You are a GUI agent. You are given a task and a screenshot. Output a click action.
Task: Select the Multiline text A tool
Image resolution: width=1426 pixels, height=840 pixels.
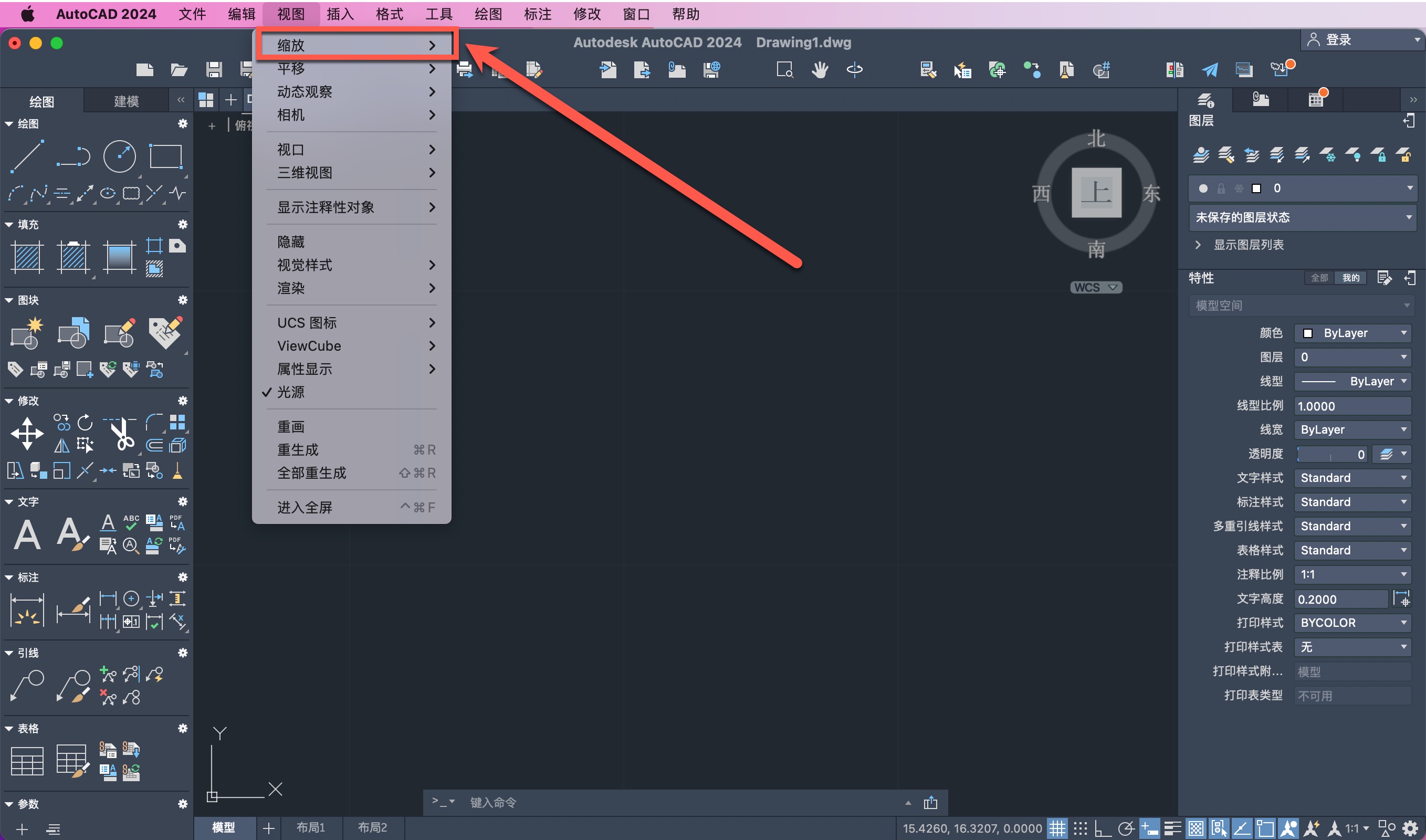pos(27,534)
